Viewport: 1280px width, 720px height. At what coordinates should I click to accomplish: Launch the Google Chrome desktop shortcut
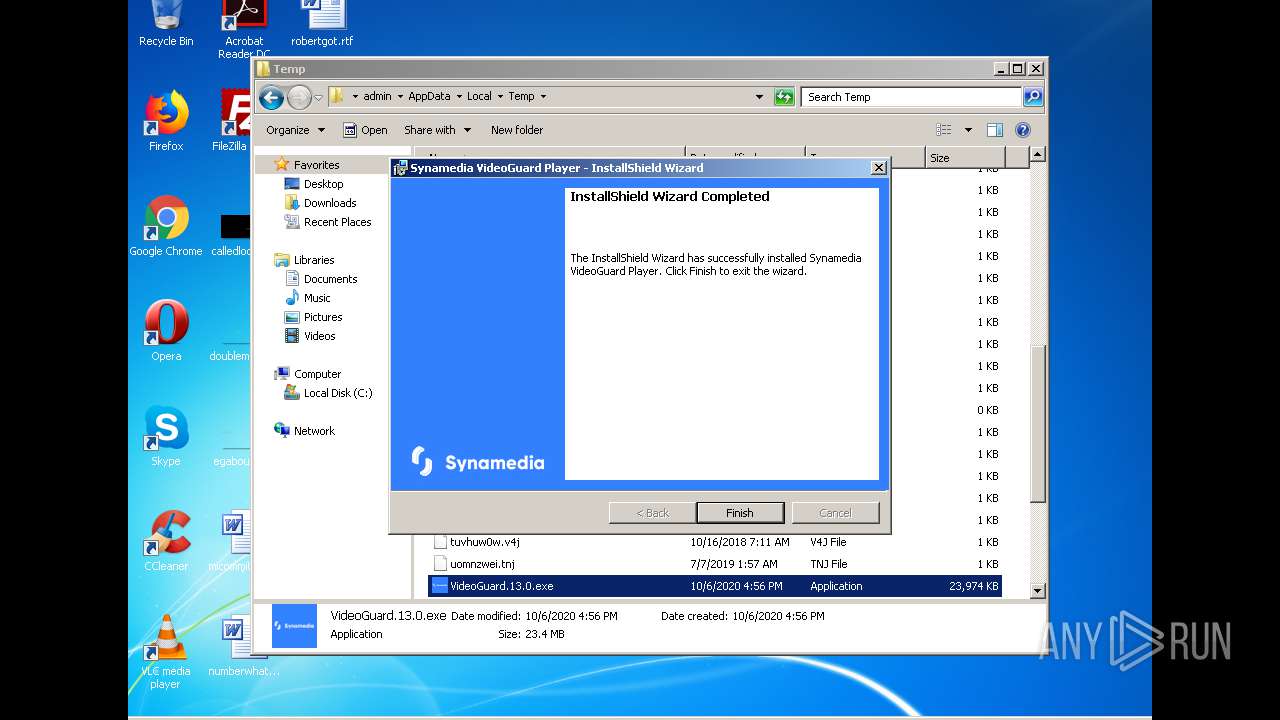166,227
